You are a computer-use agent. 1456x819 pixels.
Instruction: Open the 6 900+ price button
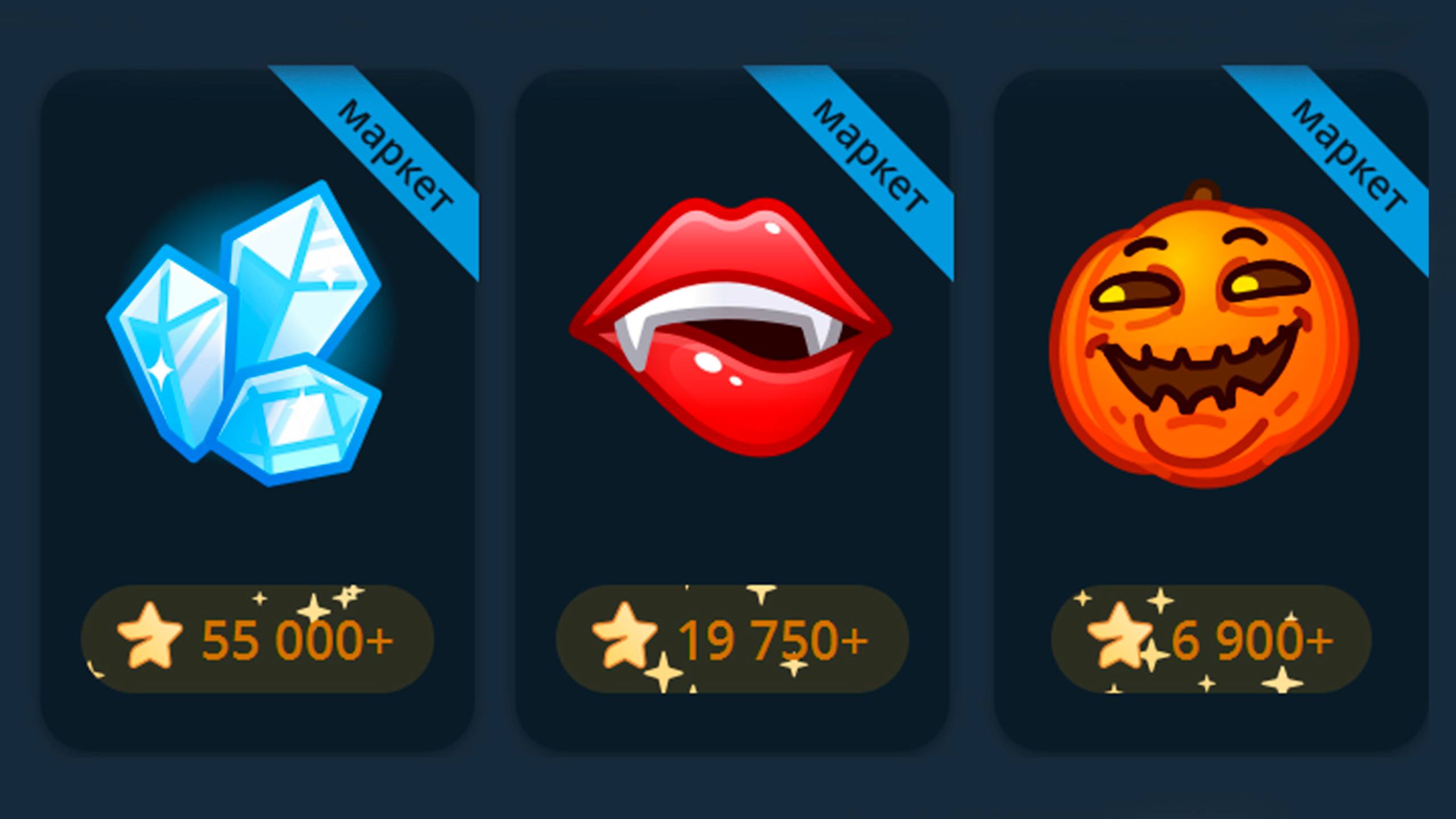[x=1211, y=639]
